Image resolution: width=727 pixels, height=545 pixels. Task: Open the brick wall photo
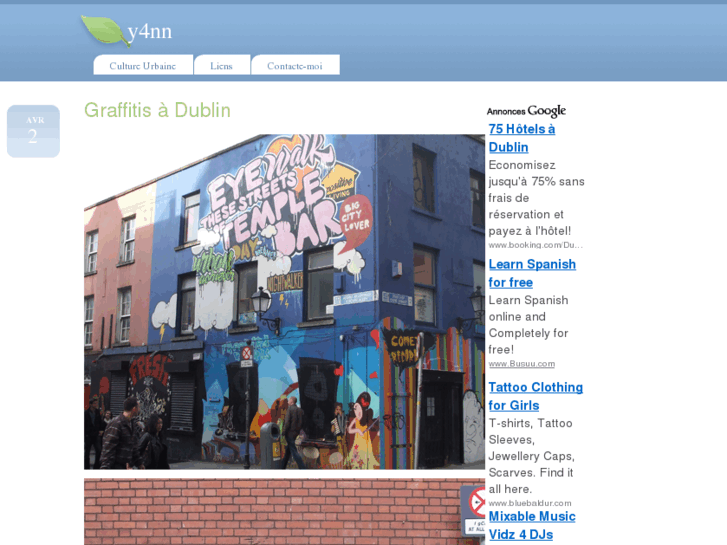click(x=284, y=512)
